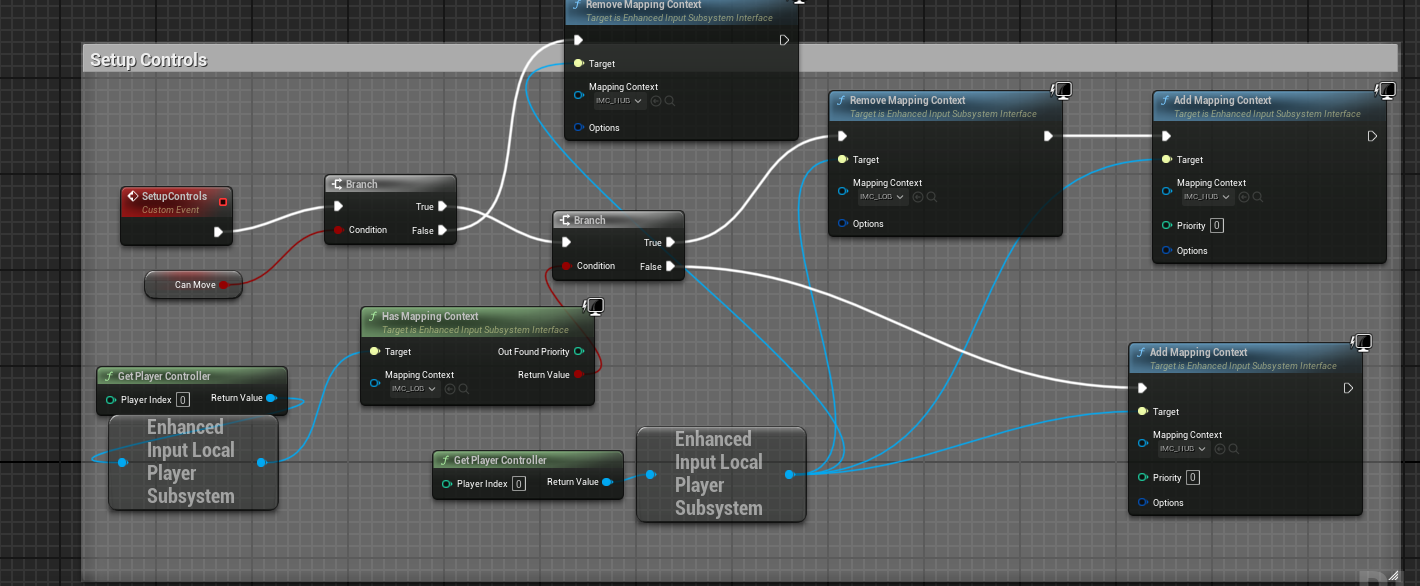Select title of Branch wired to Can Move
The height and width of the screenshot is (586, 1420).
click(362, 184)
